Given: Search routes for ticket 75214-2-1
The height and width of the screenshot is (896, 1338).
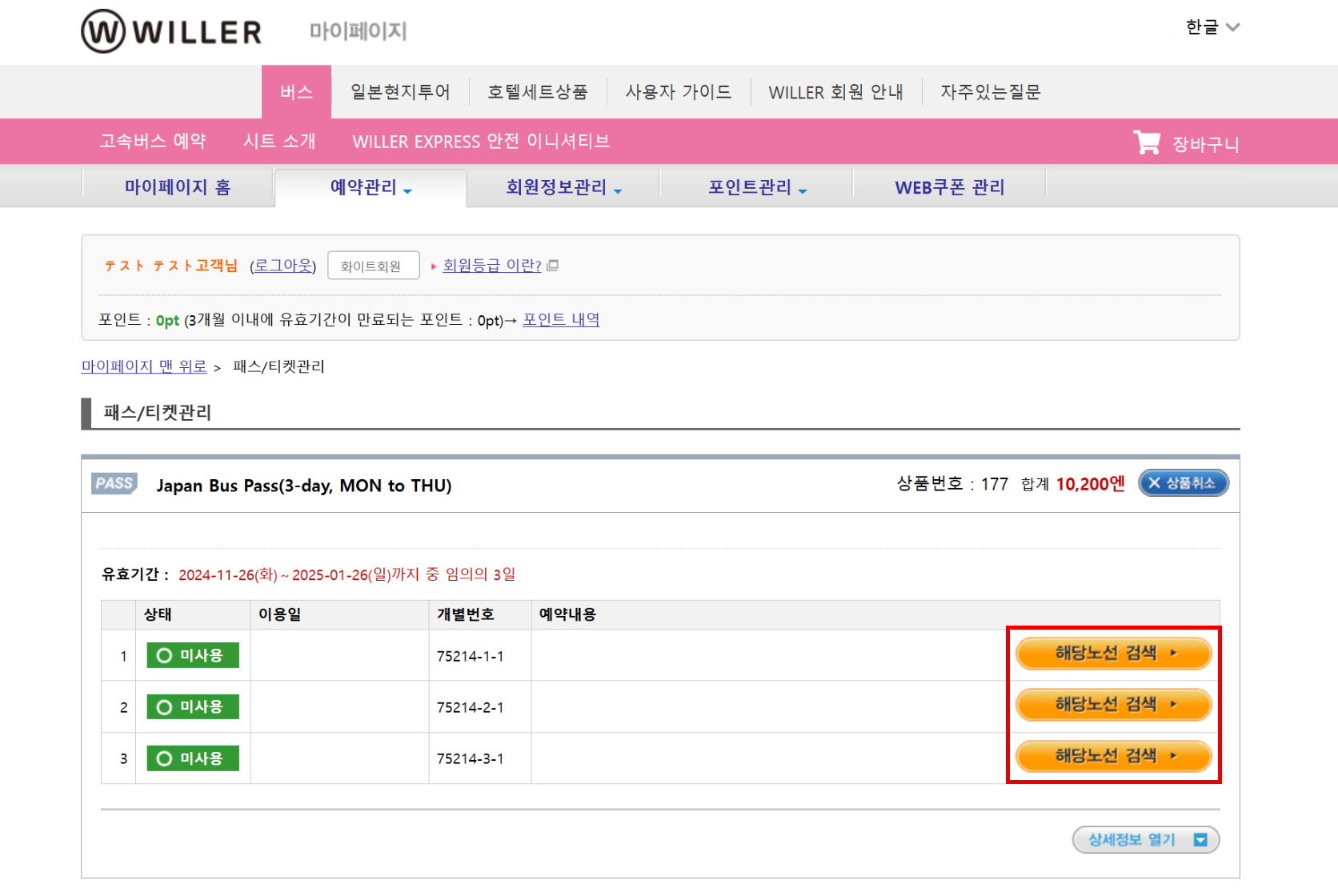Looking at the screenshot, I should pyautogui.click(x=1113, y=705).
